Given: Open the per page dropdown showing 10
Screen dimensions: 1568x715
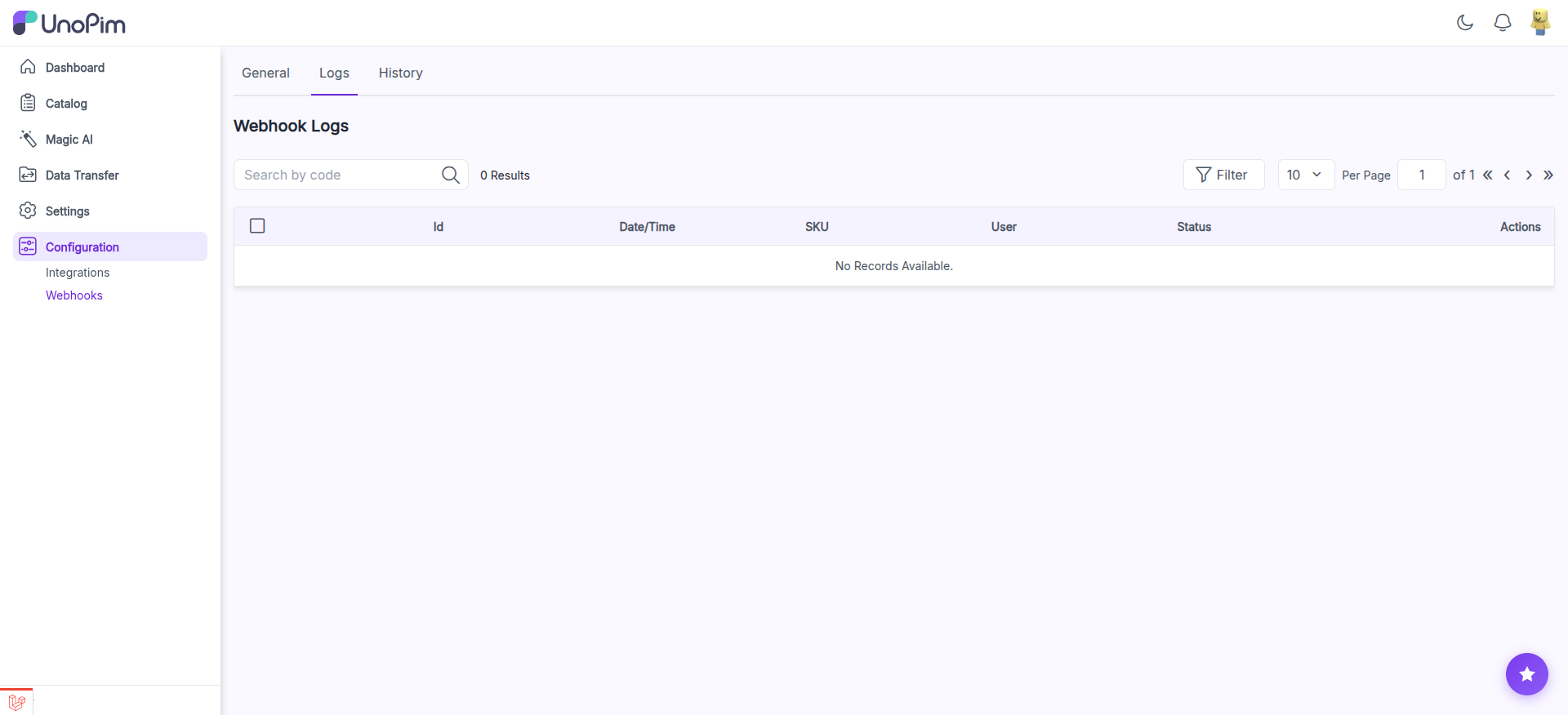Looking at the screenshot, I should (1306, 175).
